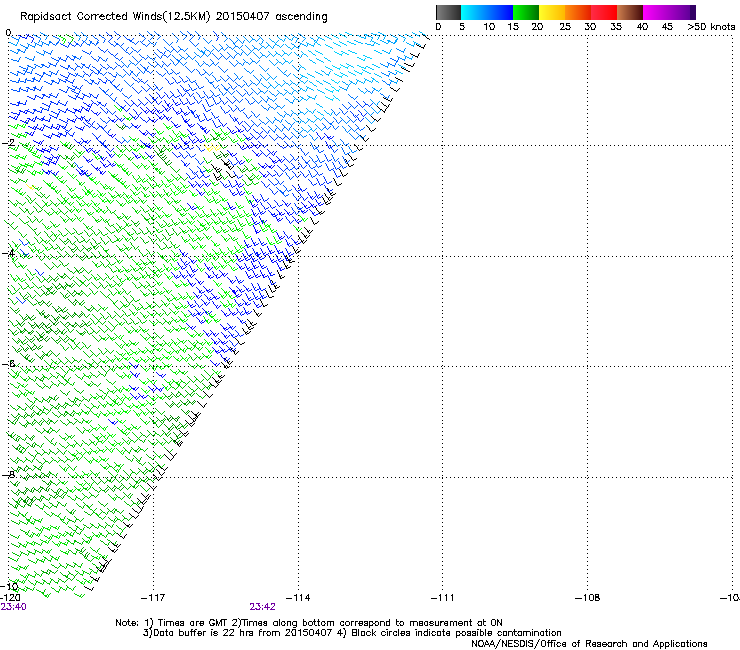Viewport: 740px width, 650px height.
Task: Click the cyan 5-10 knots color segment
Action: (x=474, y=12)
